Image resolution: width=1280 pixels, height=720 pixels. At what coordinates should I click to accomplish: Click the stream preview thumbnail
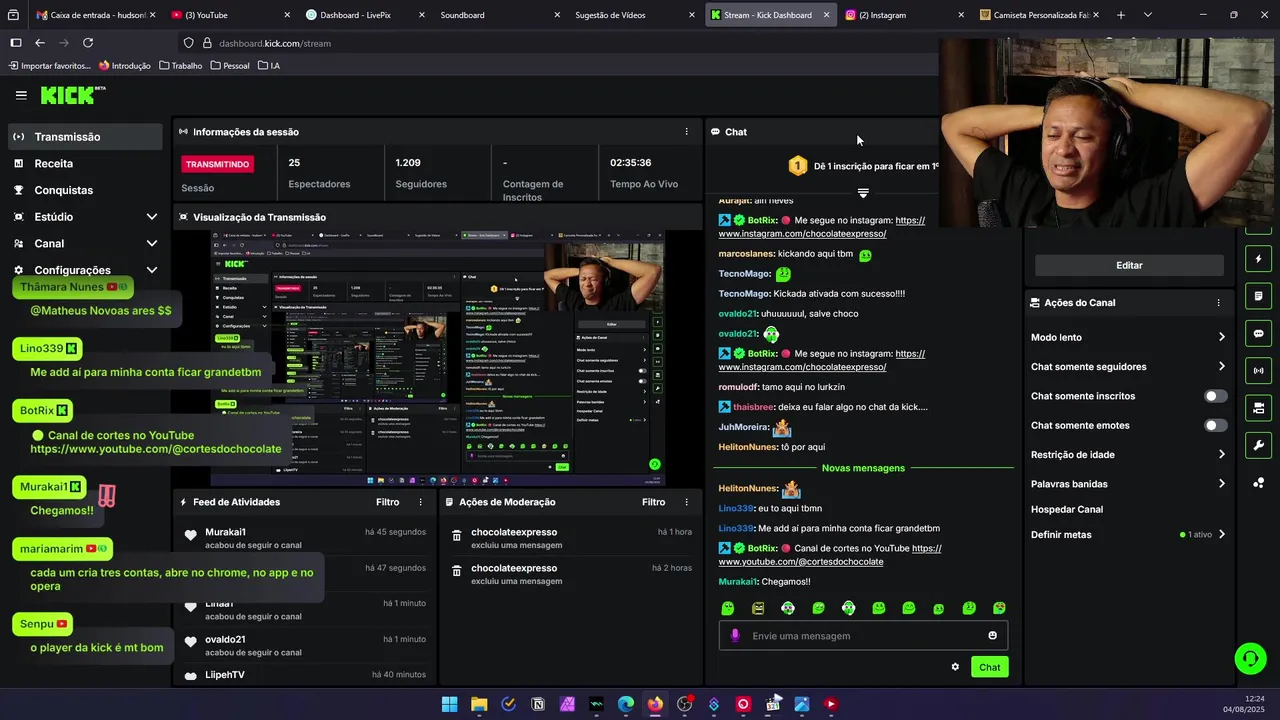coord(437,358)
